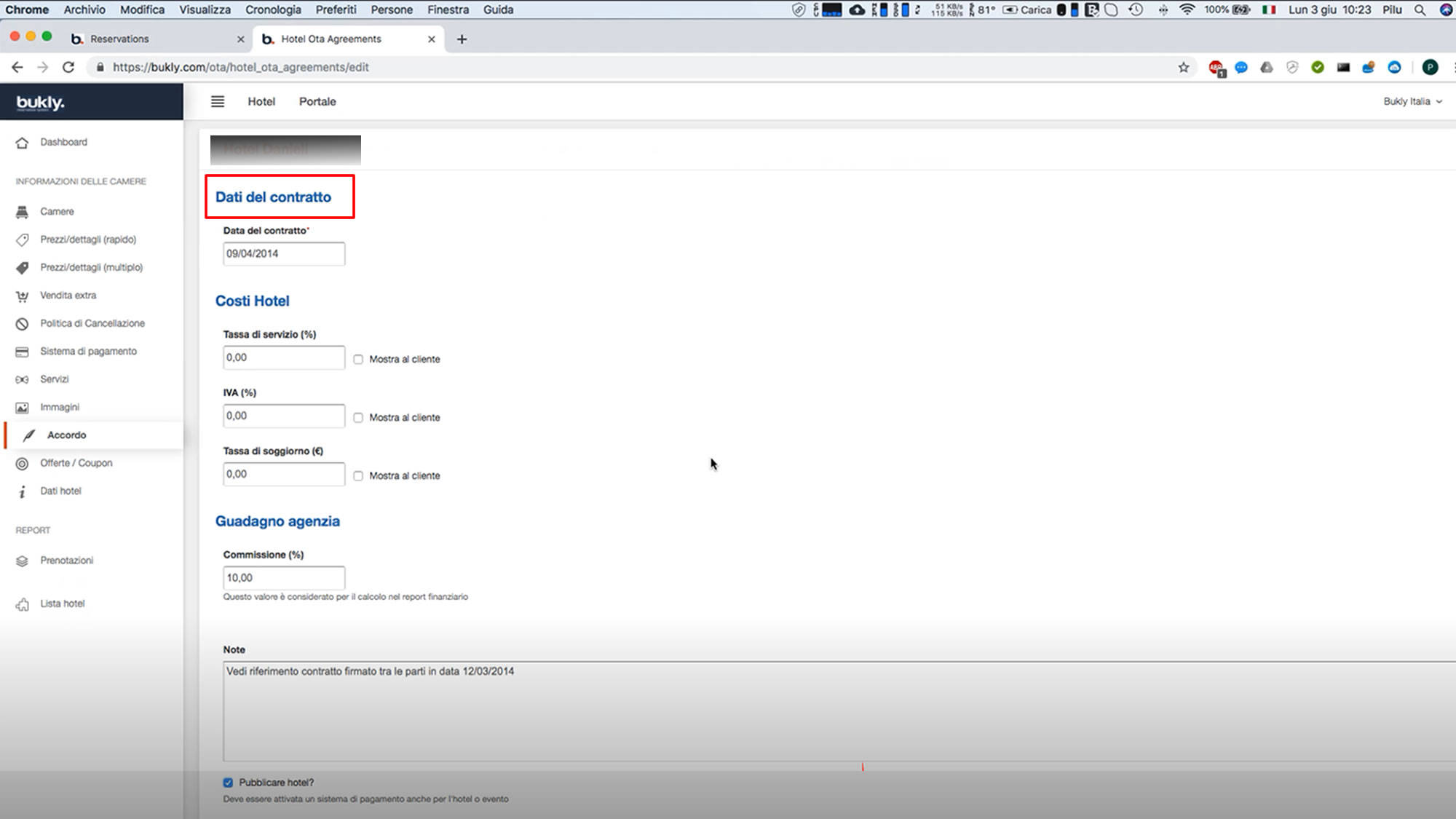The width and height of the screenshot is (1456, 819).
Task: Click the Tassa di servizio (%) field
Action: point(284,357)
